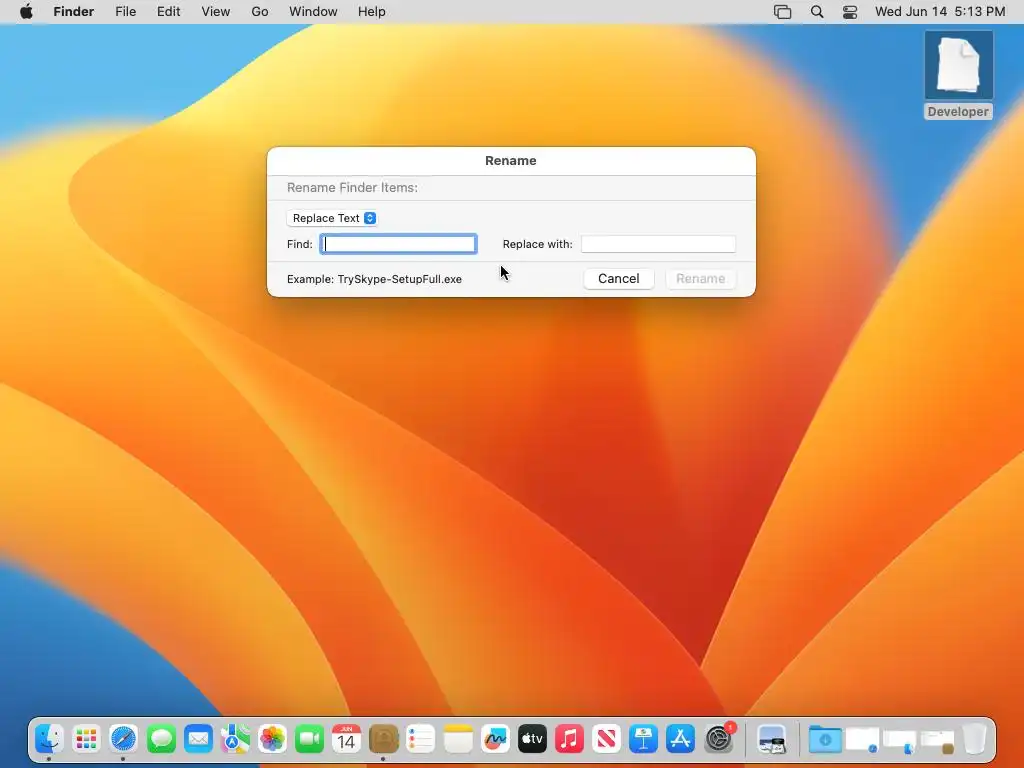Open the yellow Notes app in Dock
Viewport: 1024px width, 768px height.
(458, 739)
